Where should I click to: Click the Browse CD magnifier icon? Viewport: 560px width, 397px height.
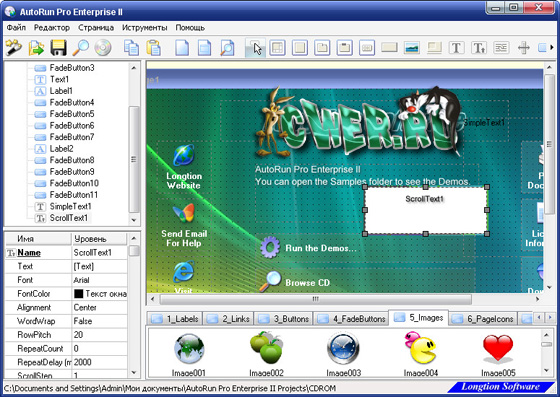(270, 281)
